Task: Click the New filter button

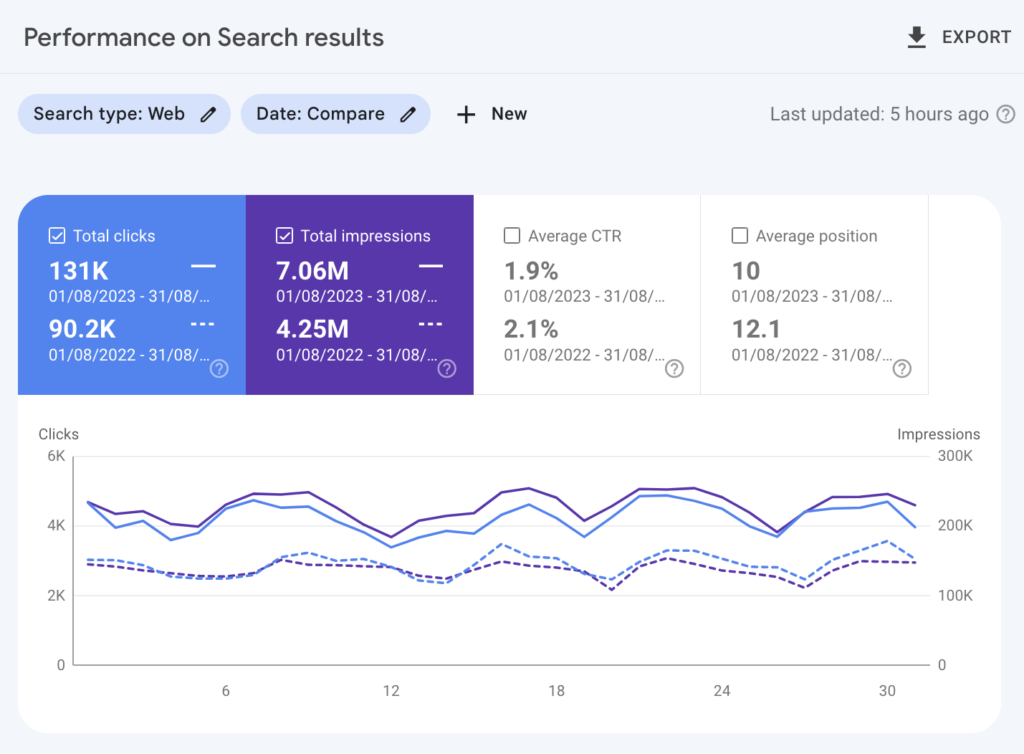Action: point(508,114)
